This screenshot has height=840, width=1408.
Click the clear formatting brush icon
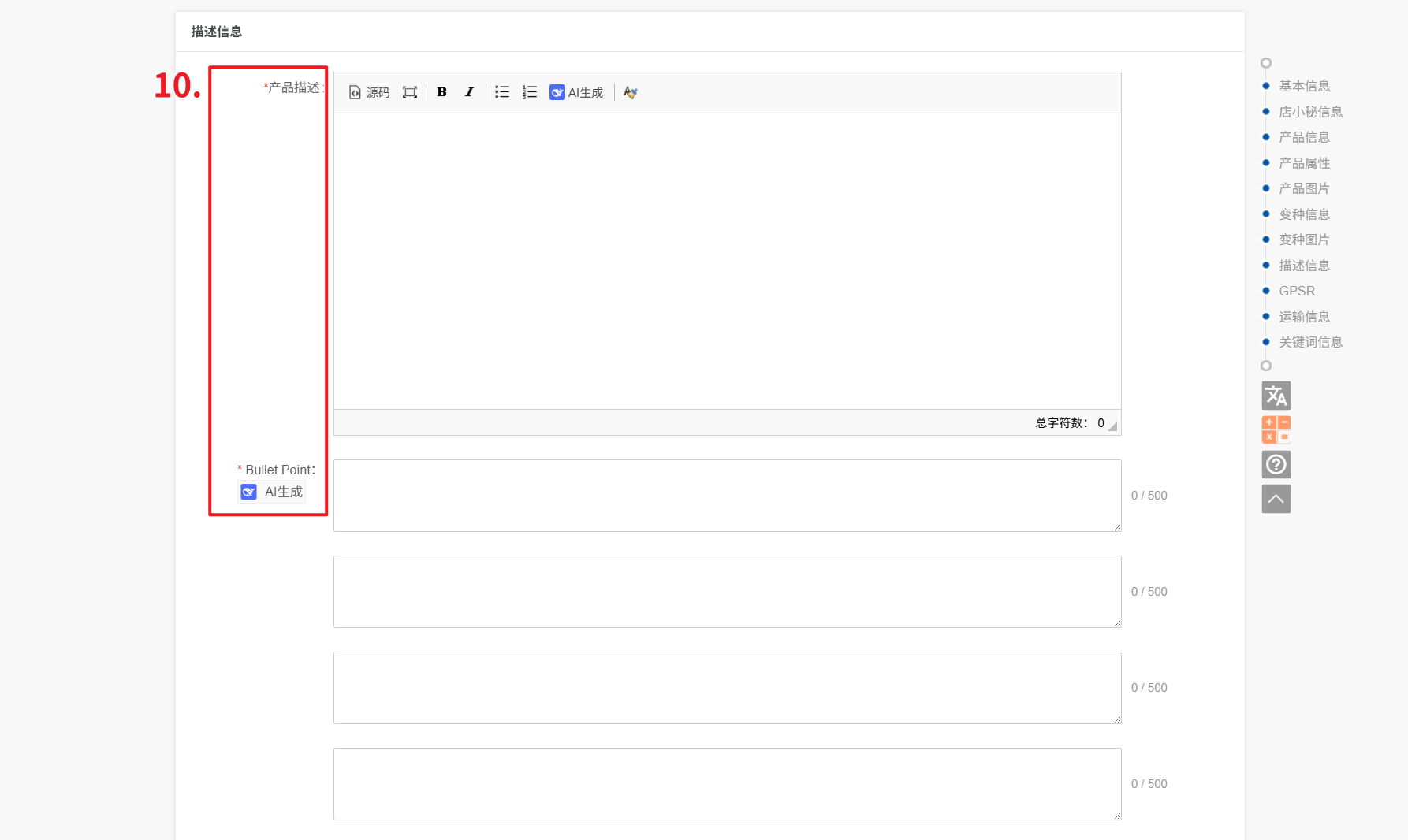pyautogui.click(x=630, y=92)
